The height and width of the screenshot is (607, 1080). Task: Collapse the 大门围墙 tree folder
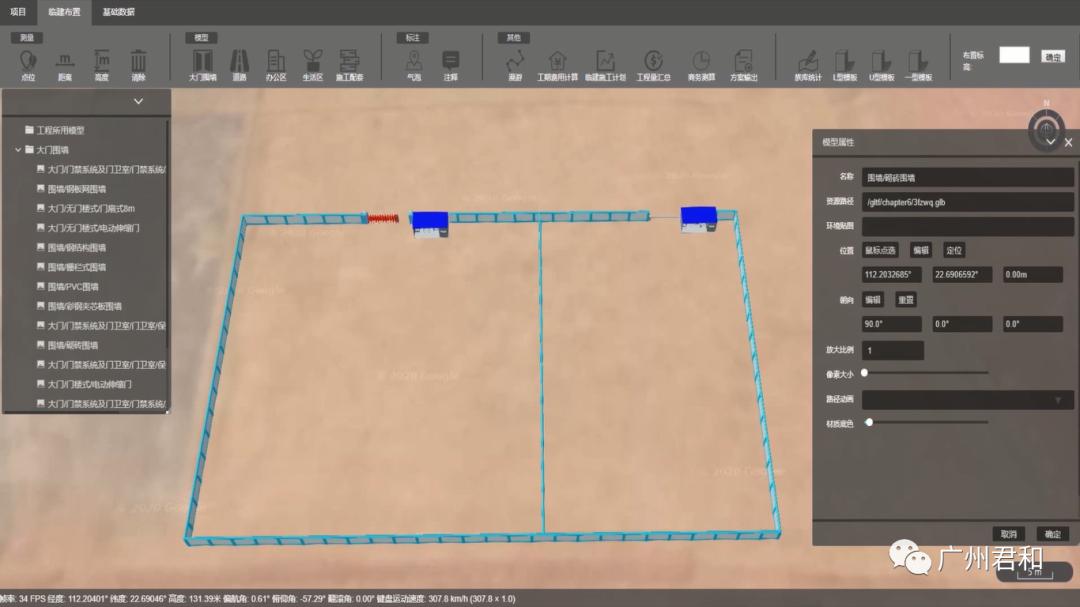pos(18,150)
